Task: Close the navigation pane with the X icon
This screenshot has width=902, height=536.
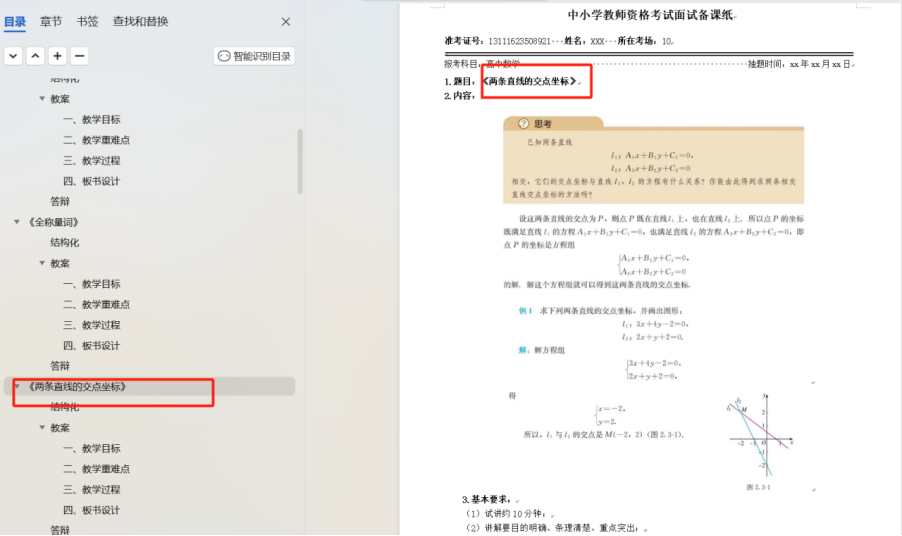Action: click(286, 21)
